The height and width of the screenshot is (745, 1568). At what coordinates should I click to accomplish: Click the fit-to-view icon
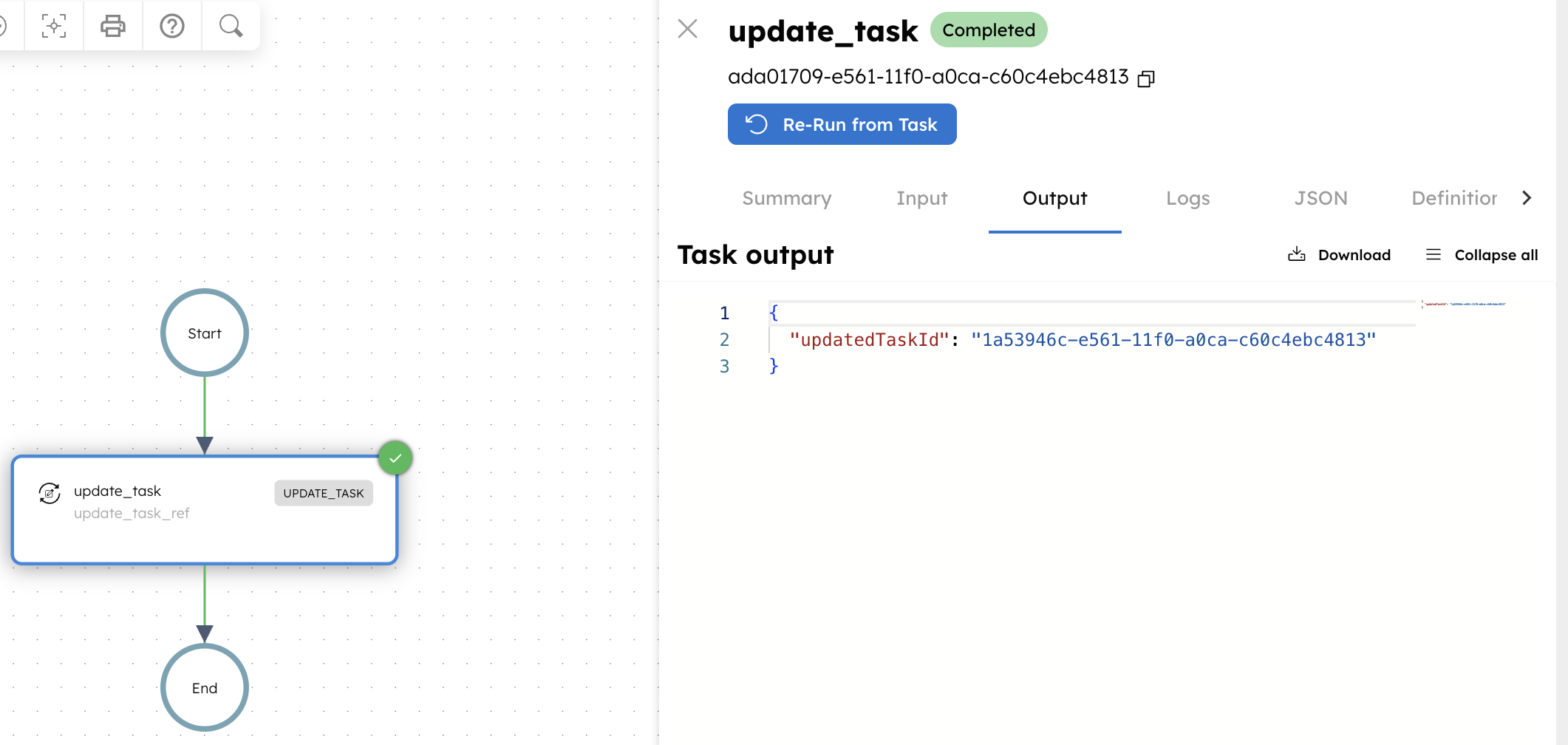click(x=53, y=26)
